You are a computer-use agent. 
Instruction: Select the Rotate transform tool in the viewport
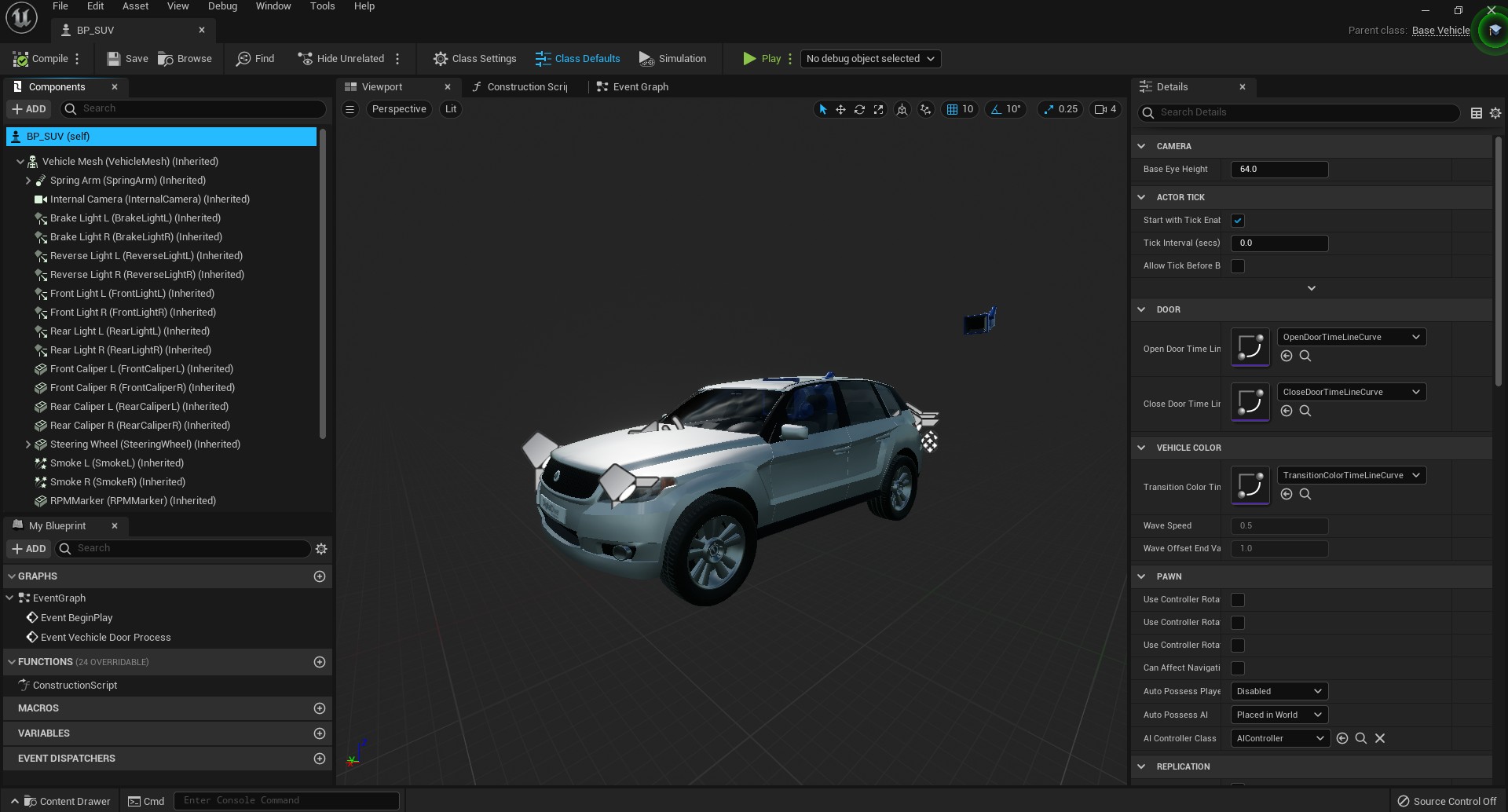click(860, 109)
